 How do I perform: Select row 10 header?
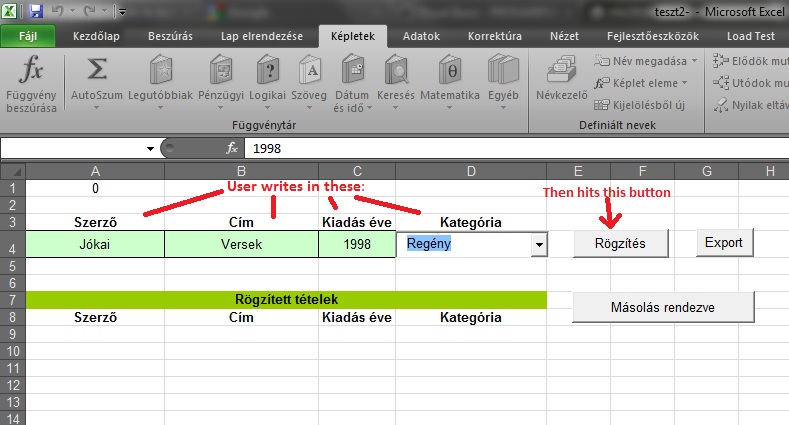click(13, 351)
